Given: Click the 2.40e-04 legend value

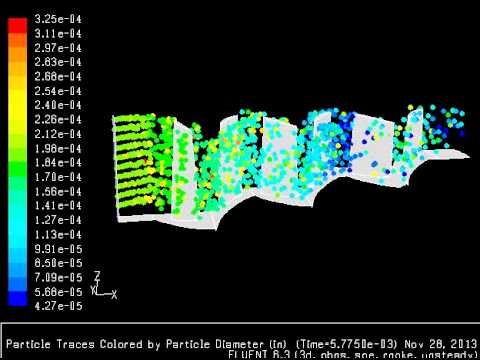Looking at the screenshot, I should pyautogui.click(x=58, y=105).
